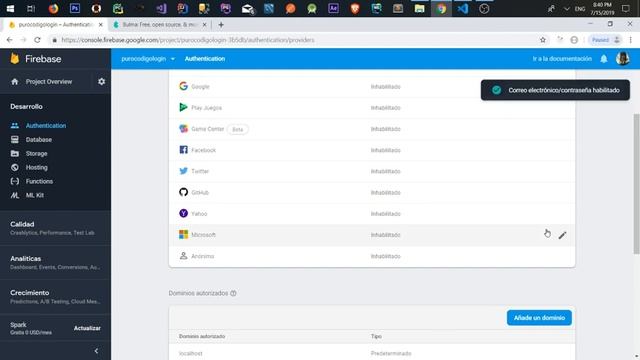Select the GitHub provider row
Image resolution: width=640 pixels, height=360 pixels.
click(372, 193)
